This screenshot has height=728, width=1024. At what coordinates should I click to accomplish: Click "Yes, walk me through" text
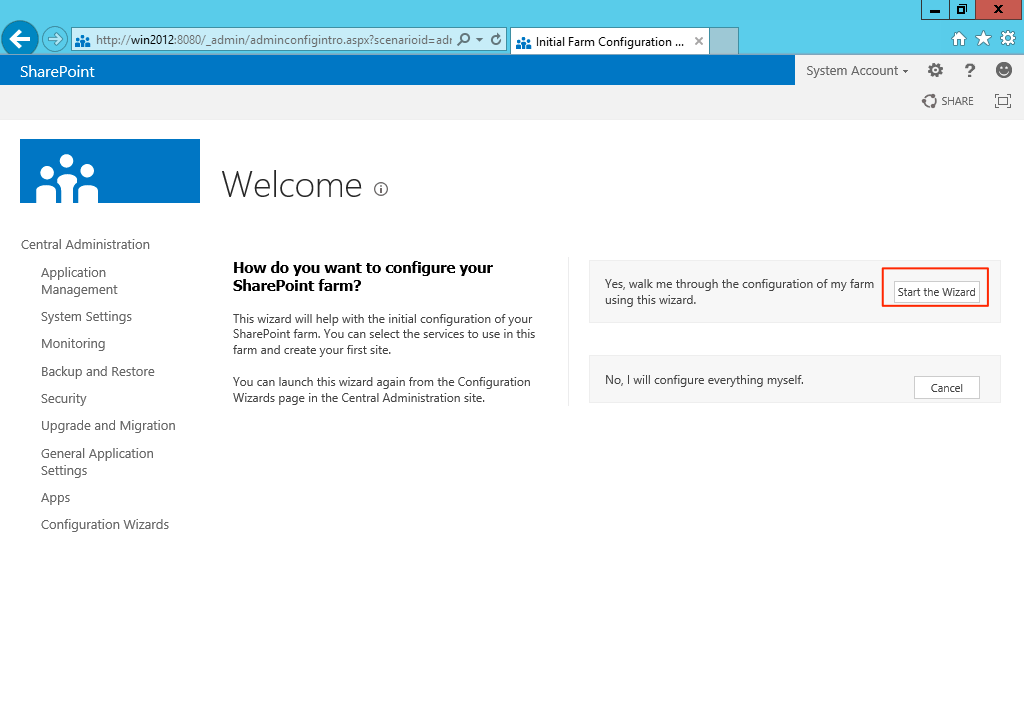739,292
